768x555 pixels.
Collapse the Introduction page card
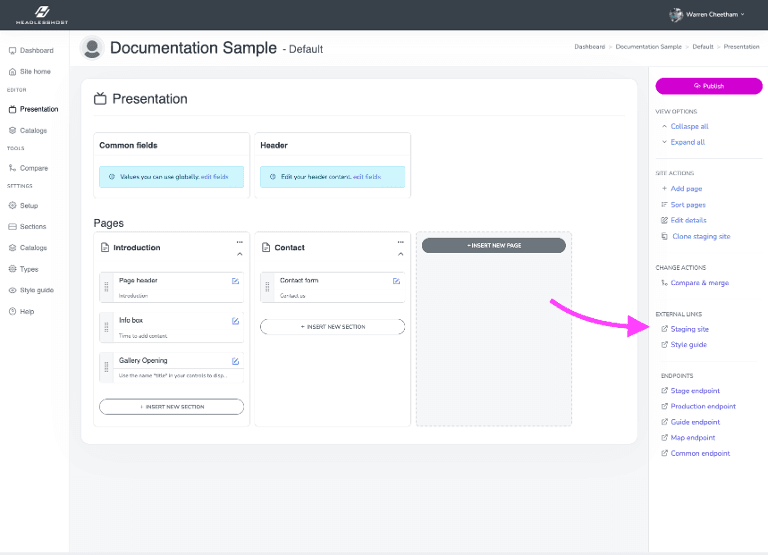click(x=239, y=254)
